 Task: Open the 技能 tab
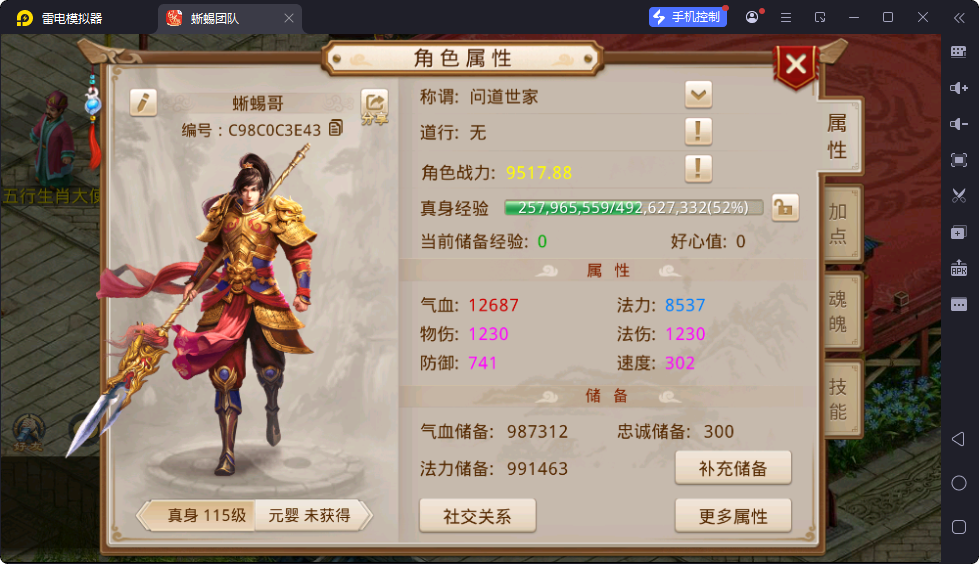click(x=840, y=398)
